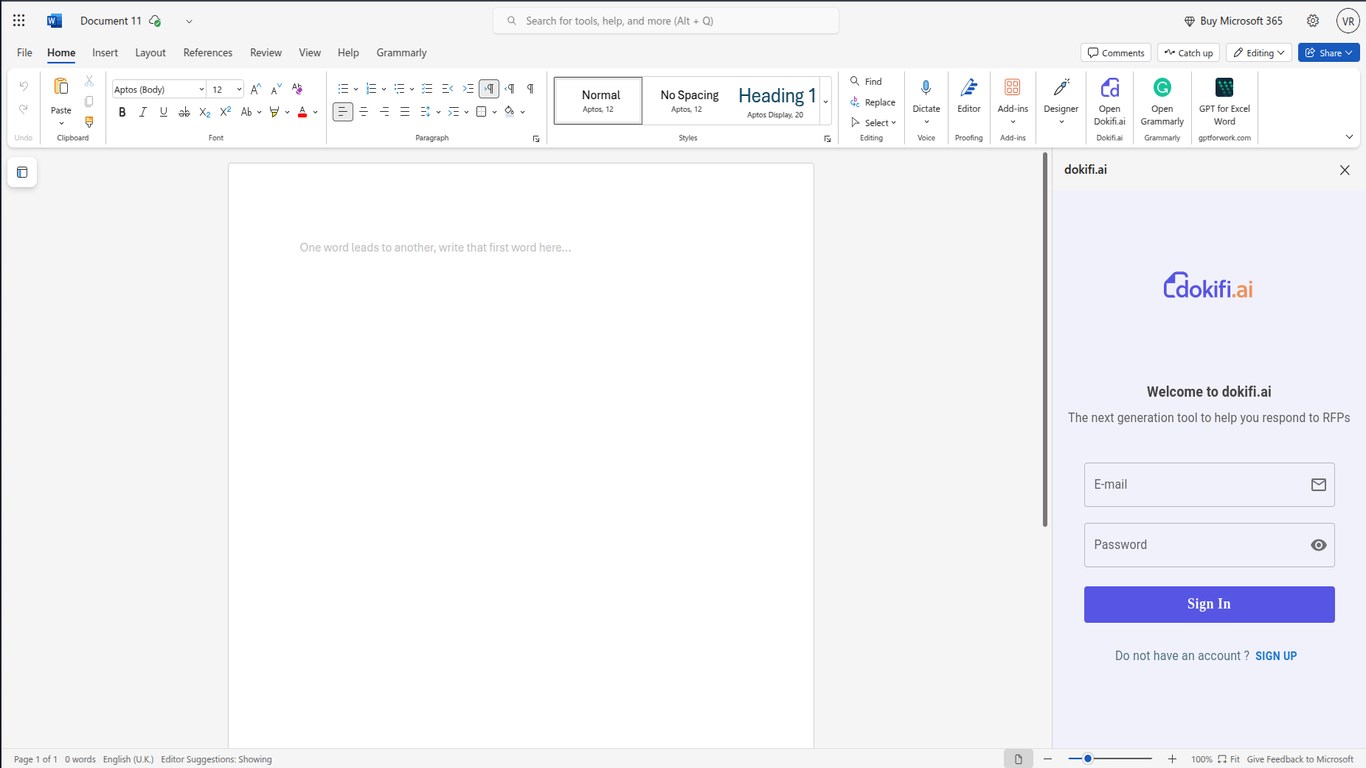Cut the selection with scissors icon
The image size is (1366, 768).
point(89,81)
